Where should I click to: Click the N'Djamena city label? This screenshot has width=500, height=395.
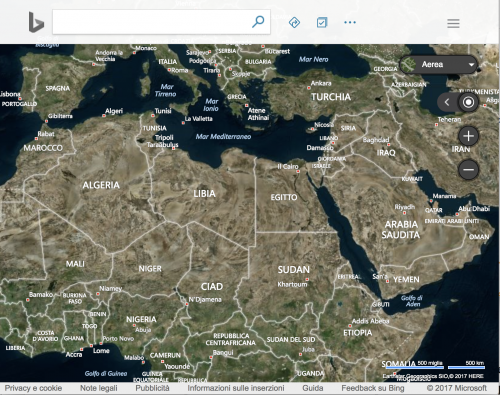[x=205, y=299]
